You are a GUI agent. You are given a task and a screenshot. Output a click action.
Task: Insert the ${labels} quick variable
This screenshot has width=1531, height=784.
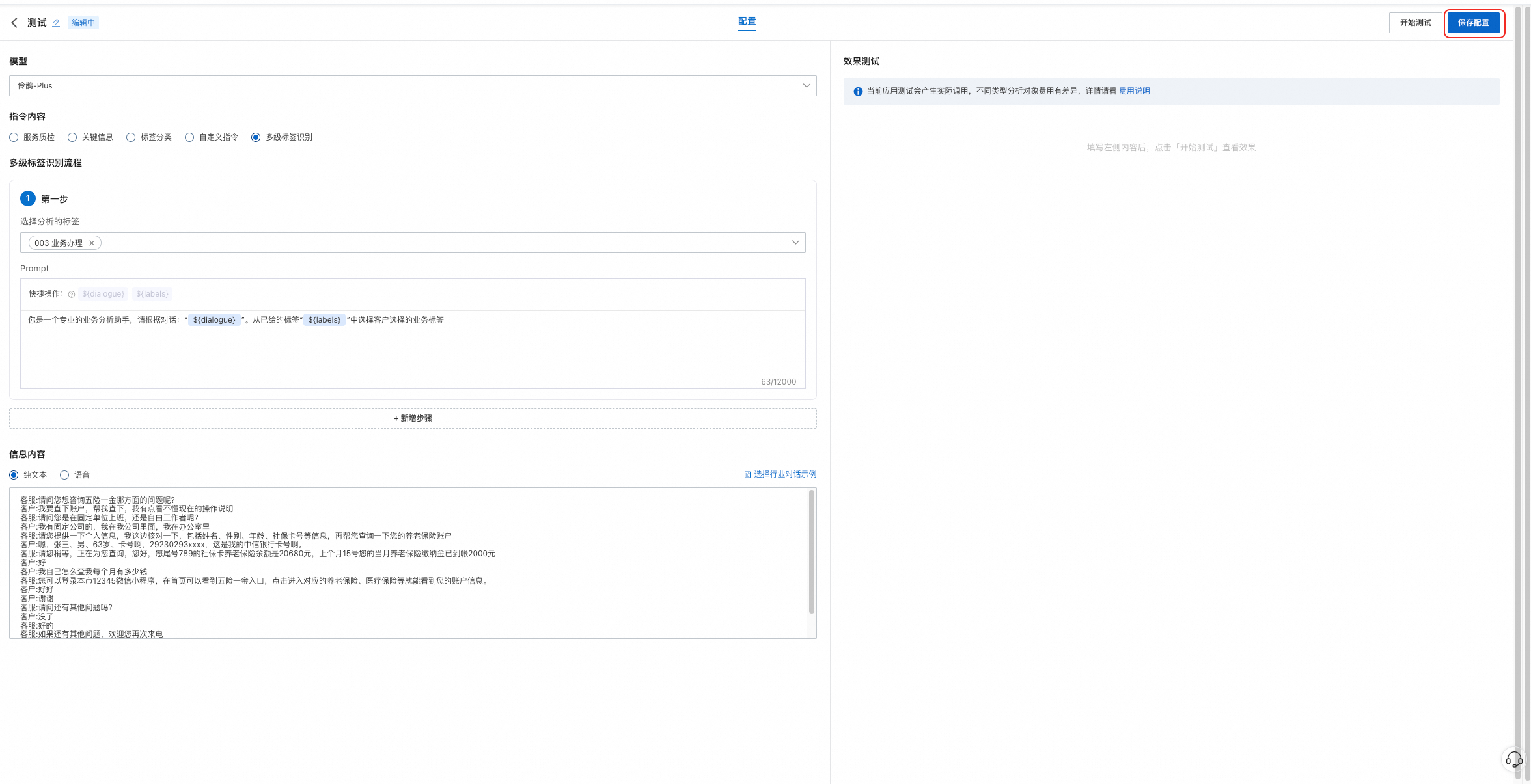click(x=152, y=294)
